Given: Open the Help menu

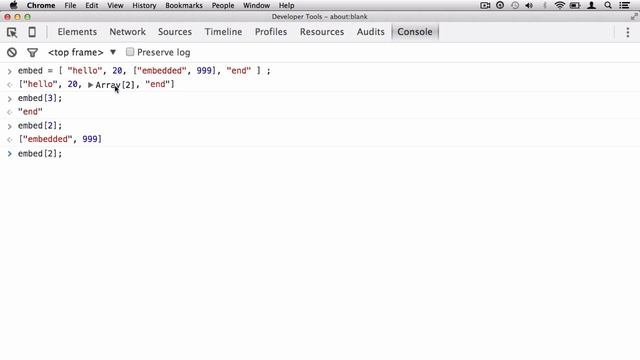Looking at the screenshot, I should click(287, 5).
